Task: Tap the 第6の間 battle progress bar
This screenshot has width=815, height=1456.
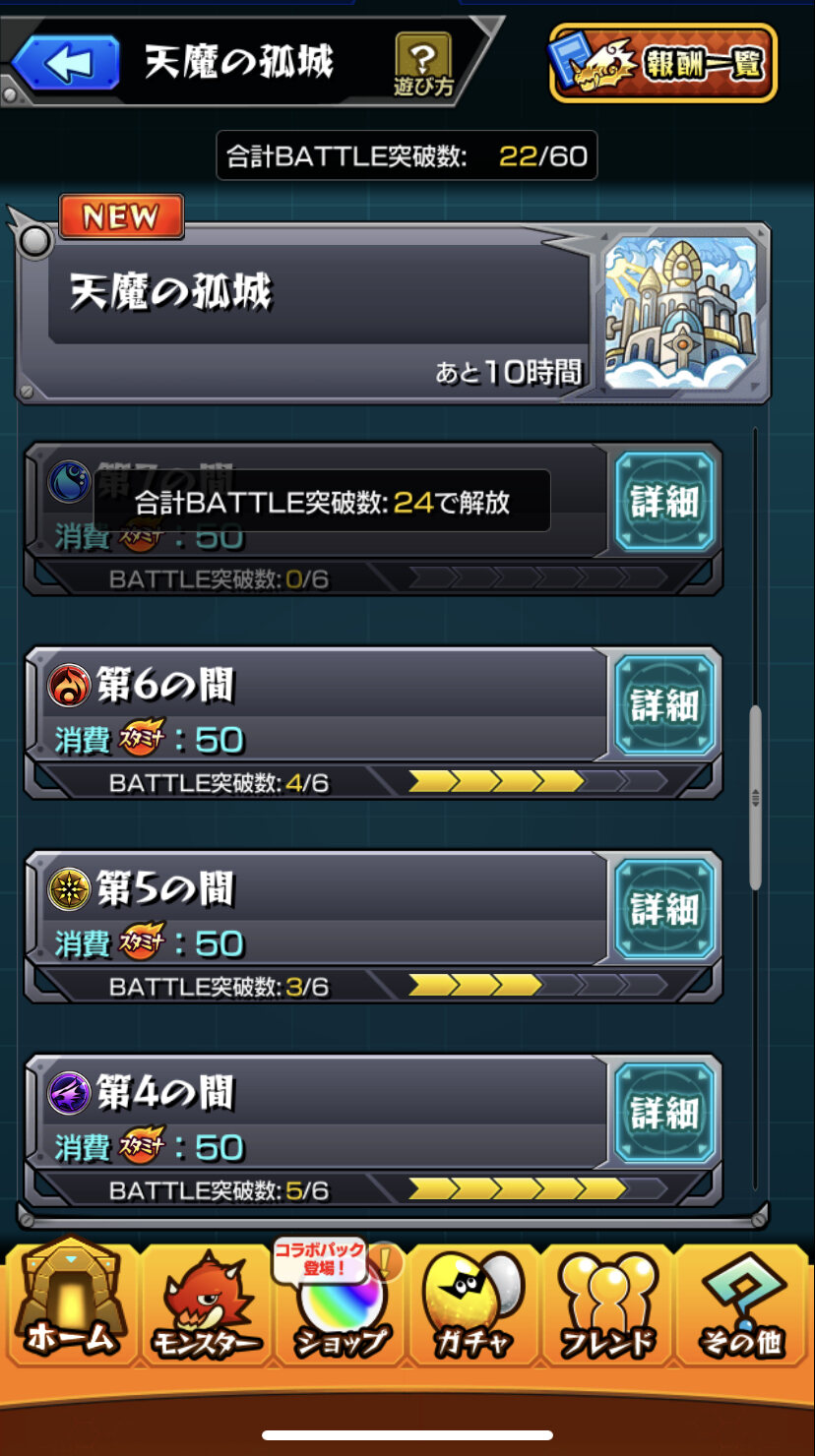Action: point(537,783)
